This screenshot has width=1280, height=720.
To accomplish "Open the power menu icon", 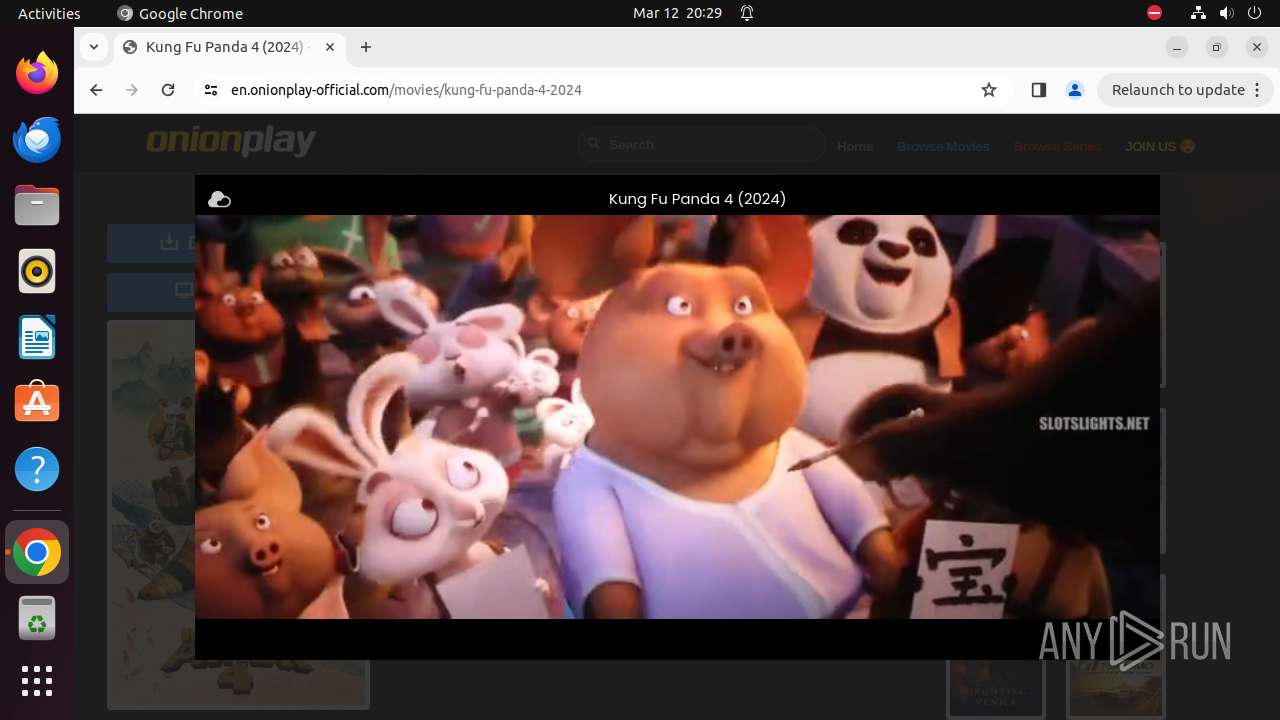I will coord(1255,13).
